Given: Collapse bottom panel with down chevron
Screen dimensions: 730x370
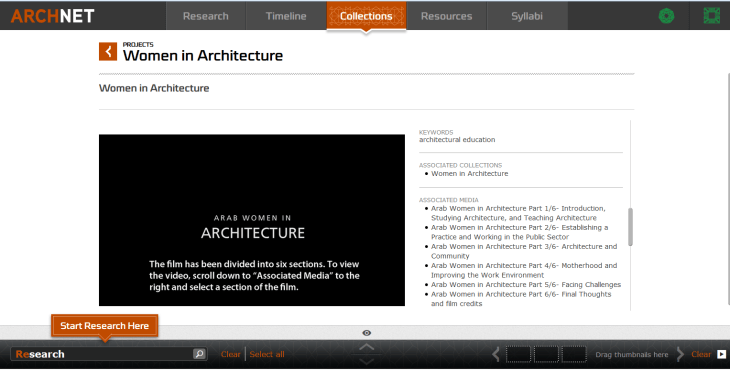Looking at the screenshot, I should [x=366, y=362].
